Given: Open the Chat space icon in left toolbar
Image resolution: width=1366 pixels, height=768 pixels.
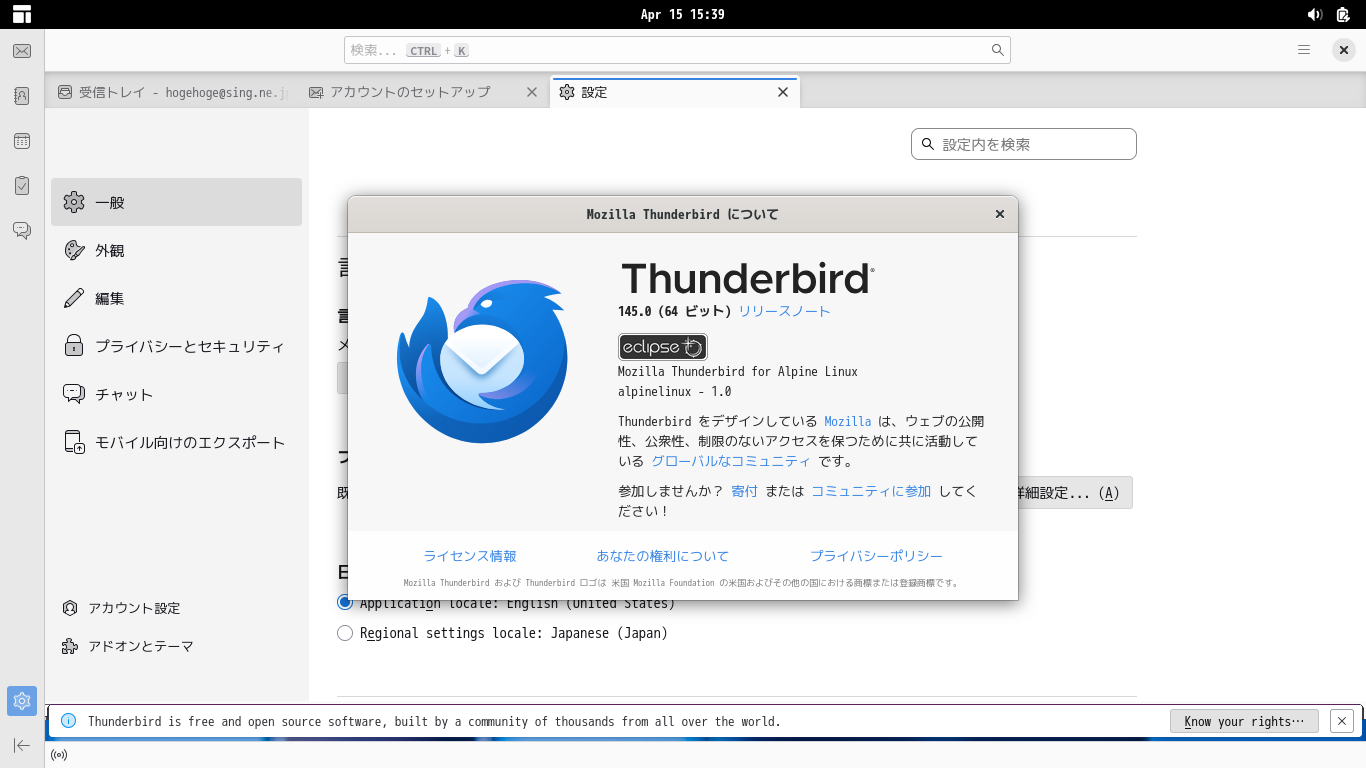Looking at the screenshot, I should tap(22, 231).
